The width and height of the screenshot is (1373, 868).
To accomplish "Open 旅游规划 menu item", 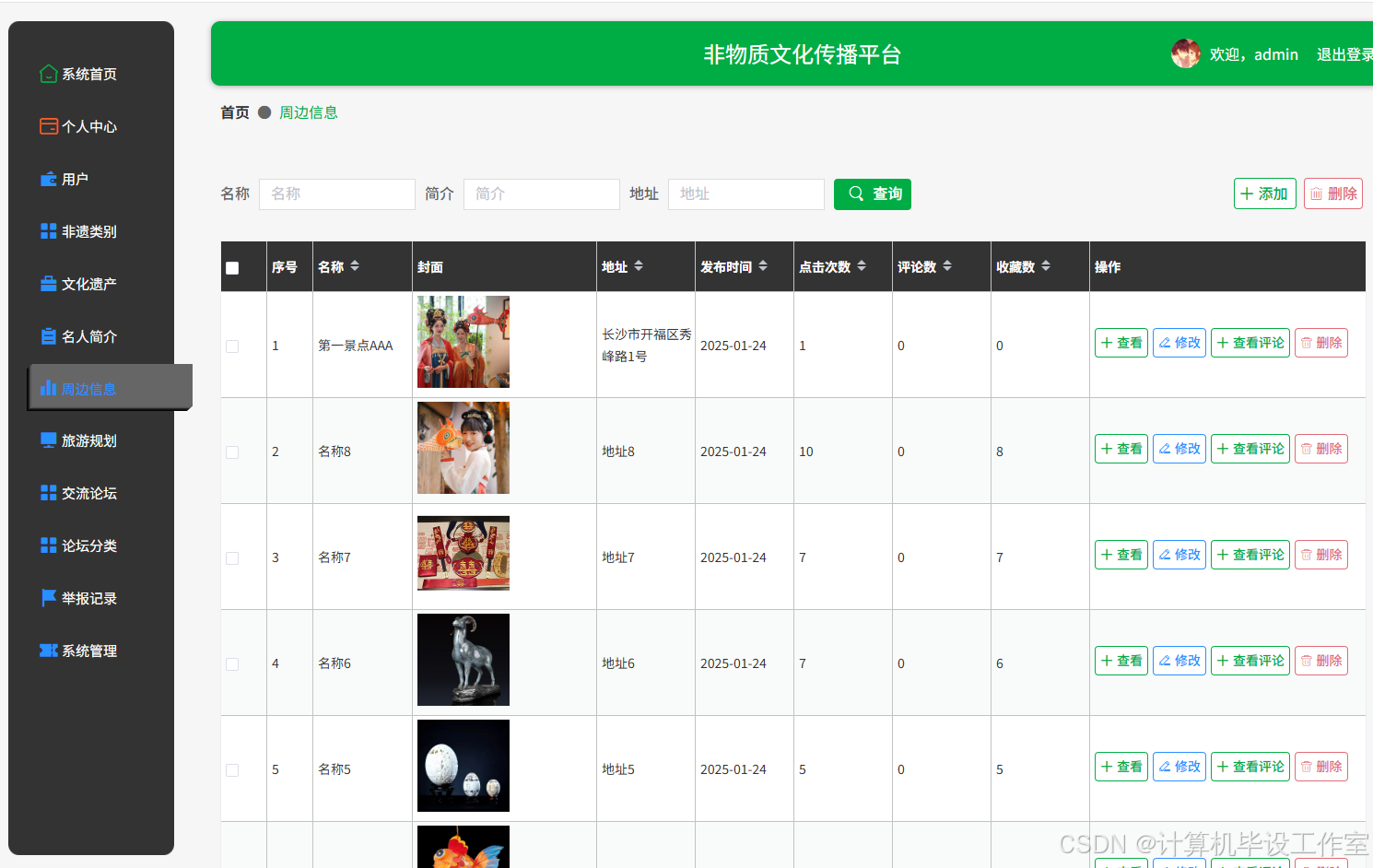I will pyautogui.click(x=89, y=440).
